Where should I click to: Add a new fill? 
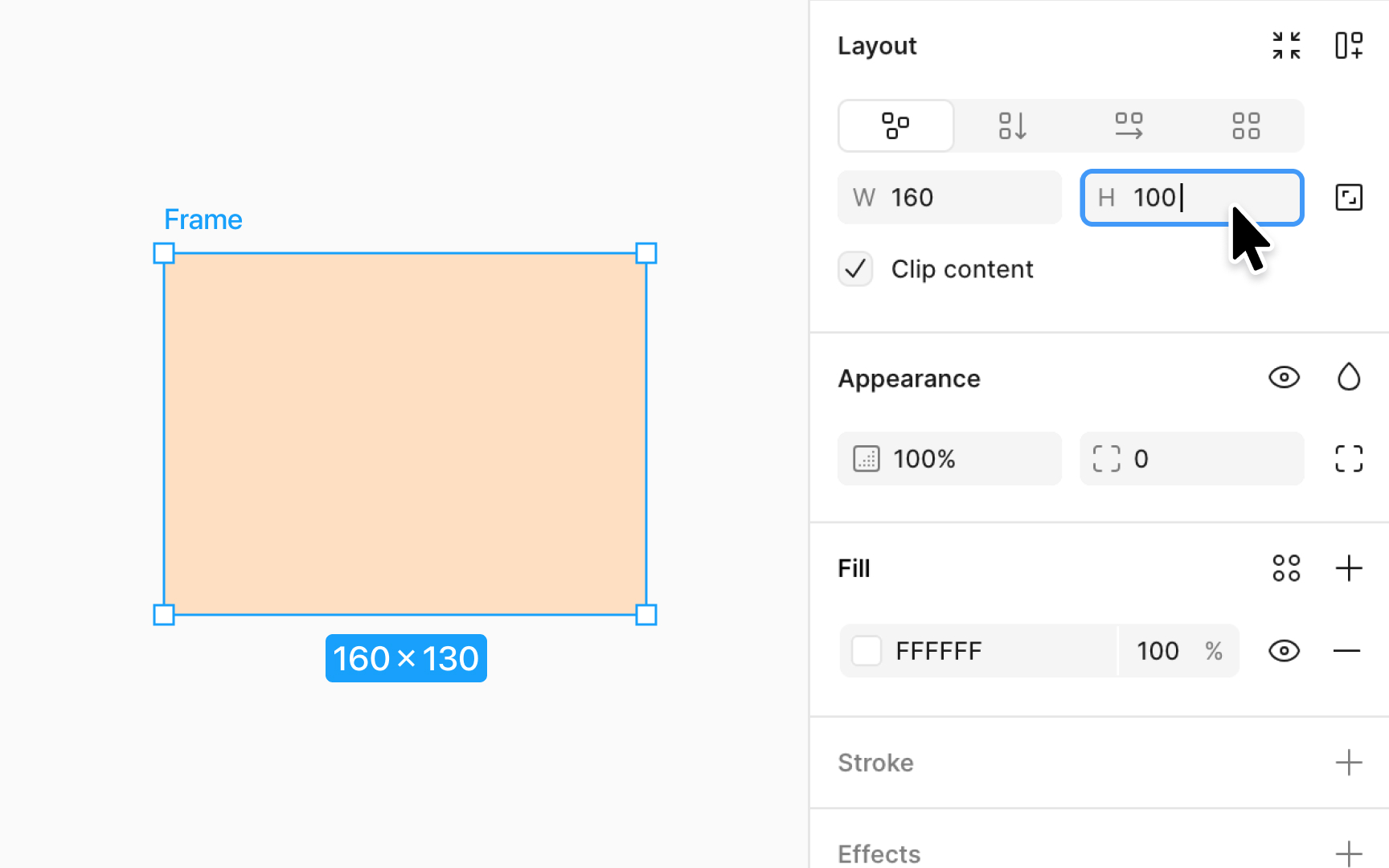1350,568
